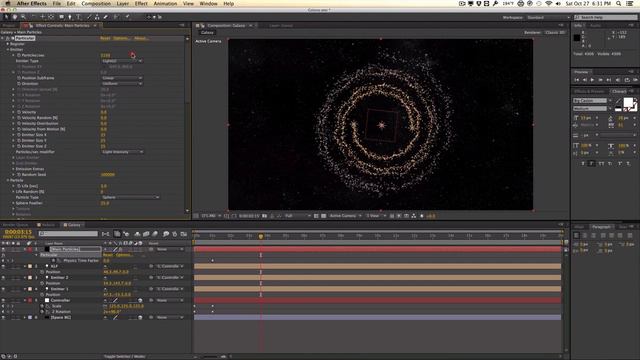
Task: Open timeline Composition Mini-Flowchart icon
Action: [106, 234]
